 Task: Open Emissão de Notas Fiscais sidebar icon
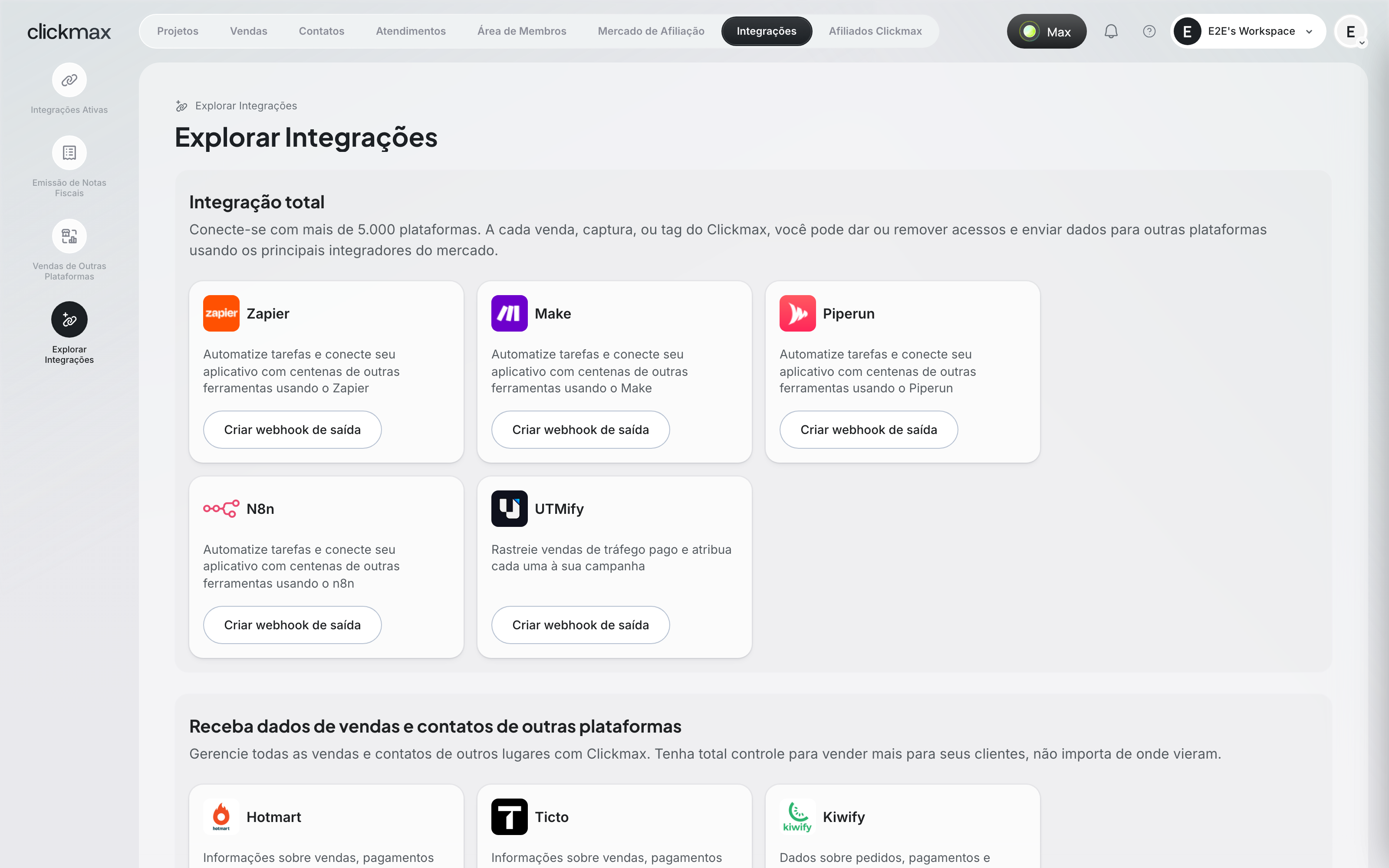(69, 153)
